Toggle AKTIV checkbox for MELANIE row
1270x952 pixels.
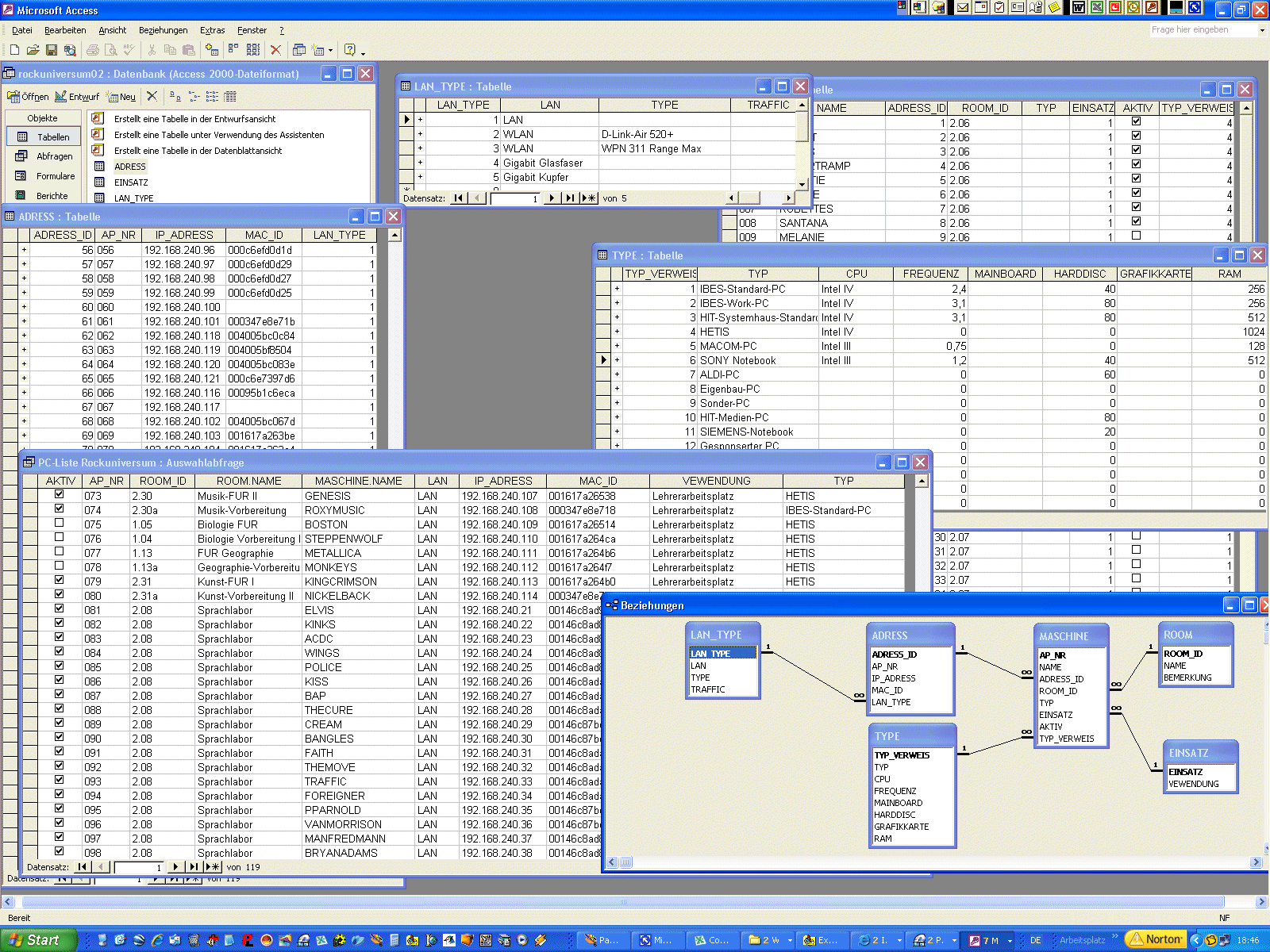coord(1136,236)
